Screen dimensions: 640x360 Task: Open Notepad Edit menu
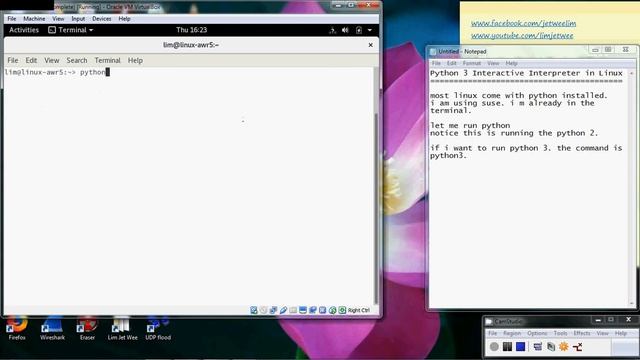pos(451,63)
